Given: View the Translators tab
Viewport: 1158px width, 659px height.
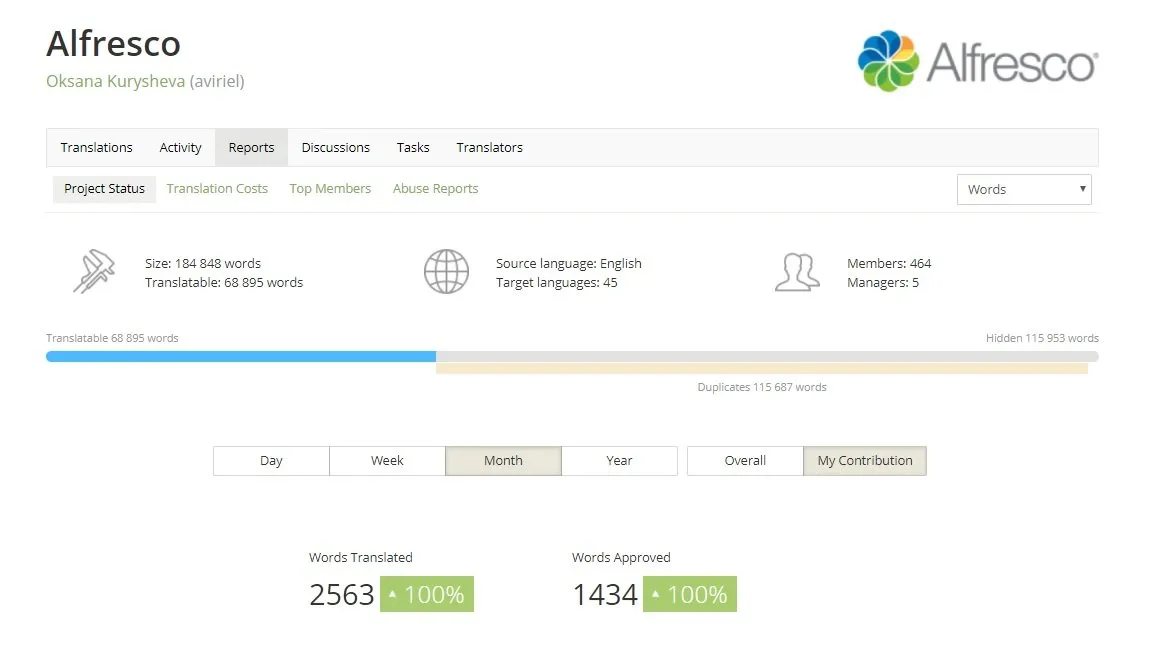Looking at the screenshot, I should coord(490,148).
